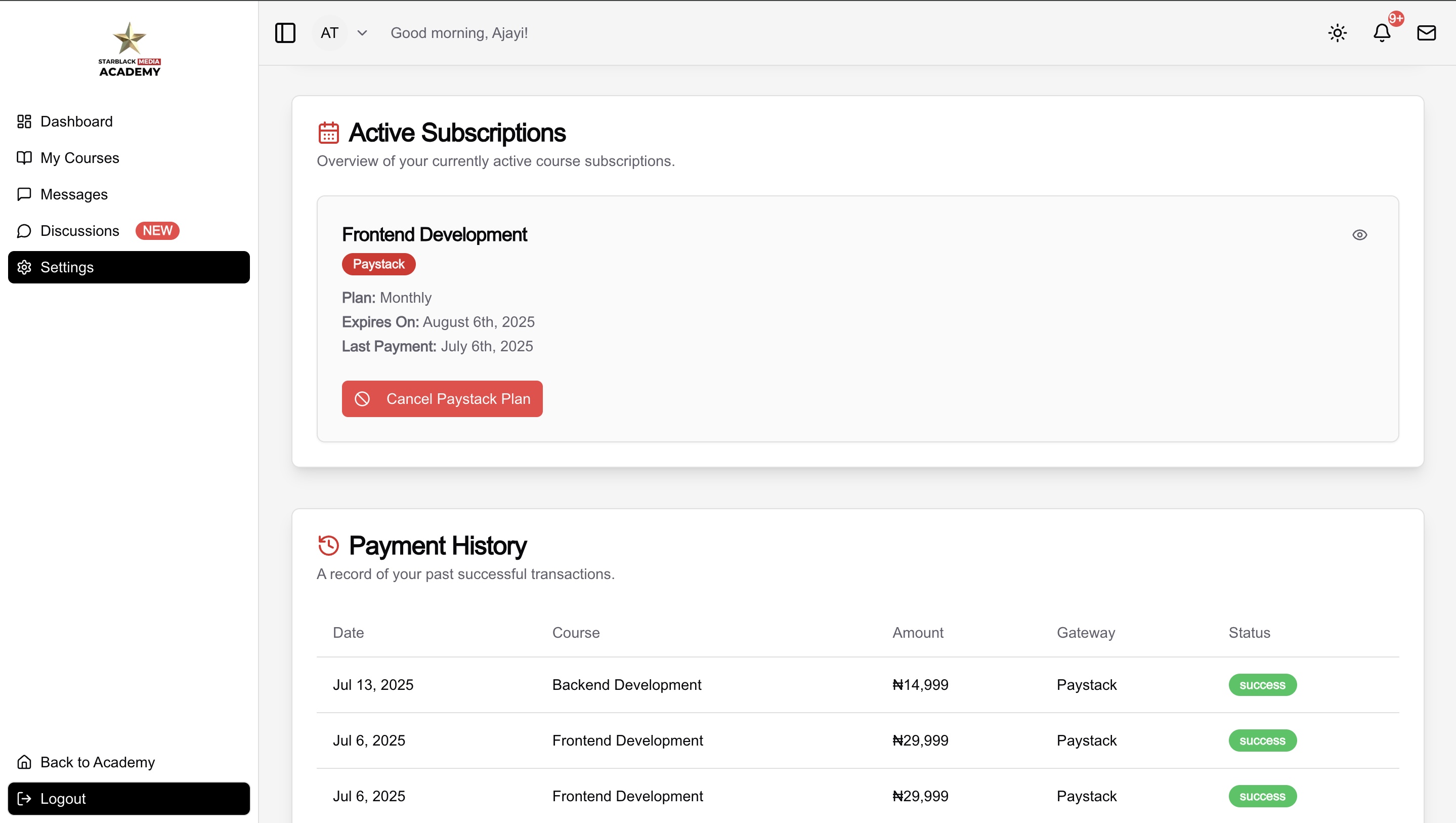
Task: Switch to Back to Academy menu item
Action: (97, 762)
